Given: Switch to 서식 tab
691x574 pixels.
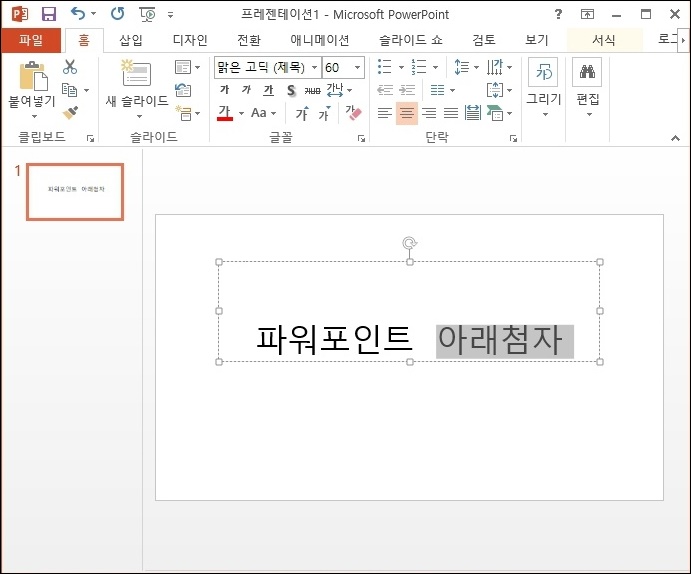Looking at the screenshot, I should pyautogui.click(x=604, y=40).
